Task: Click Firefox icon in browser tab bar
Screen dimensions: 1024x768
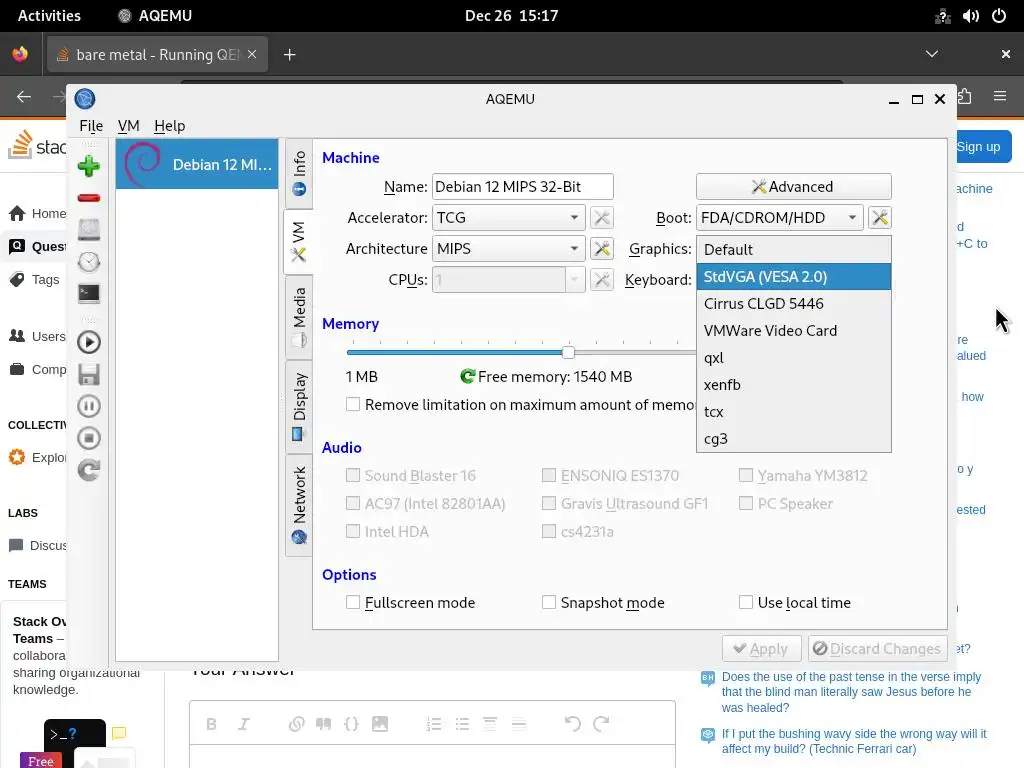Action: [x=20, y=54]
